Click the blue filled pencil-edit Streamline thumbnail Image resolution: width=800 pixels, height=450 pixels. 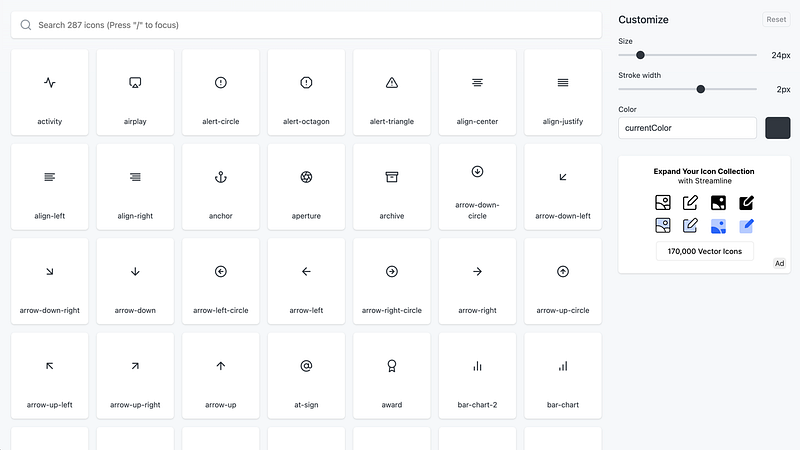(746, 226)
